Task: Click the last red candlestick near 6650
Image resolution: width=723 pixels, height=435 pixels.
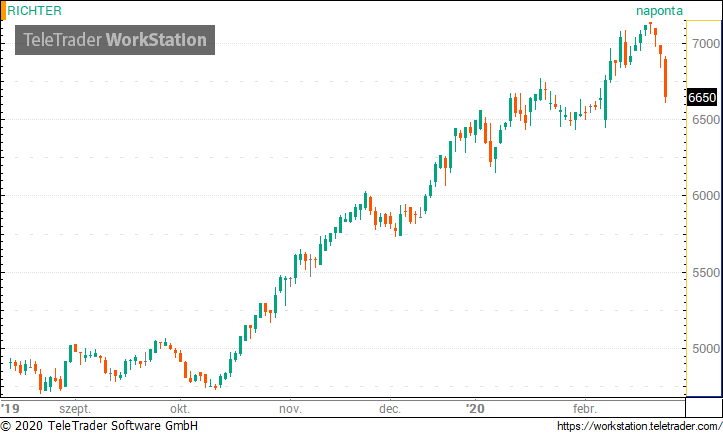Action: (x=665, y=78)
